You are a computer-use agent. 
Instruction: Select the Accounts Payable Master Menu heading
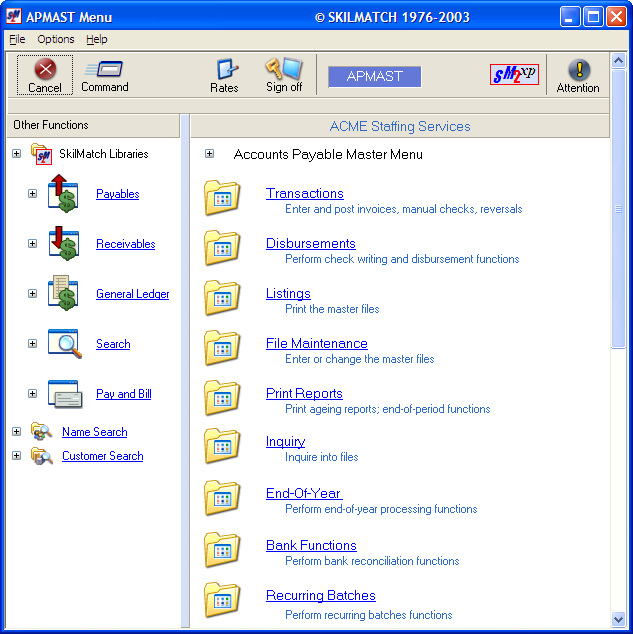tap(328, 154)
